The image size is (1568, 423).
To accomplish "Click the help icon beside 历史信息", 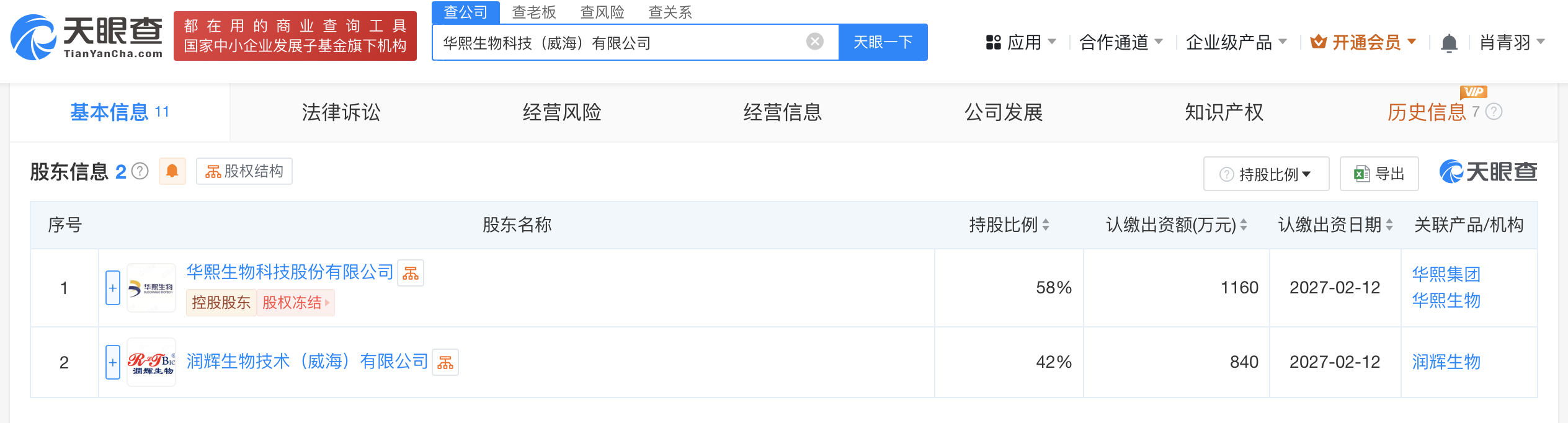I will (x=1494, y=112).
